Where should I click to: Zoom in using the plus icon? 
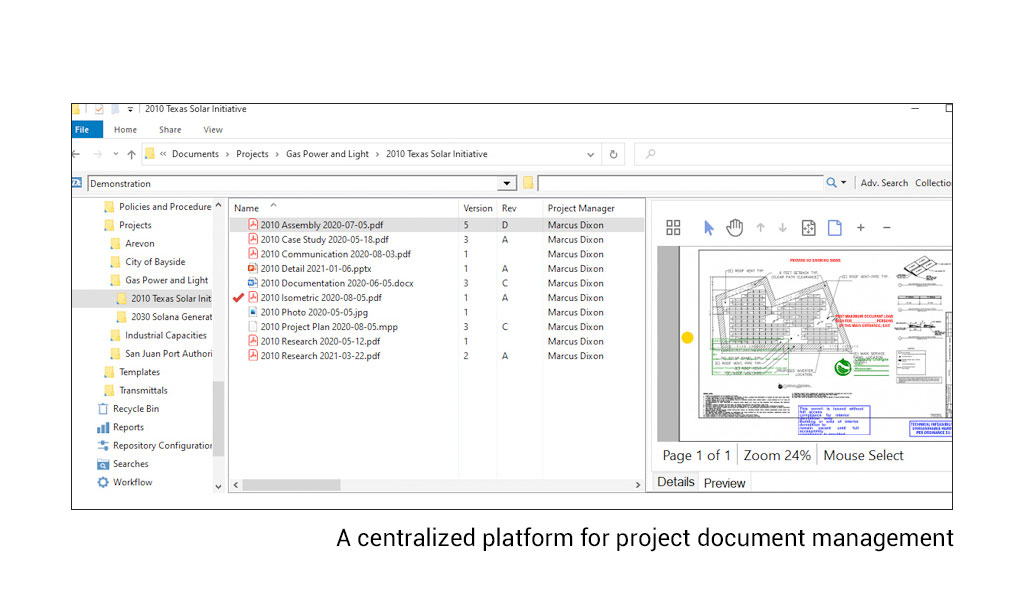click(x=860, y=227)
